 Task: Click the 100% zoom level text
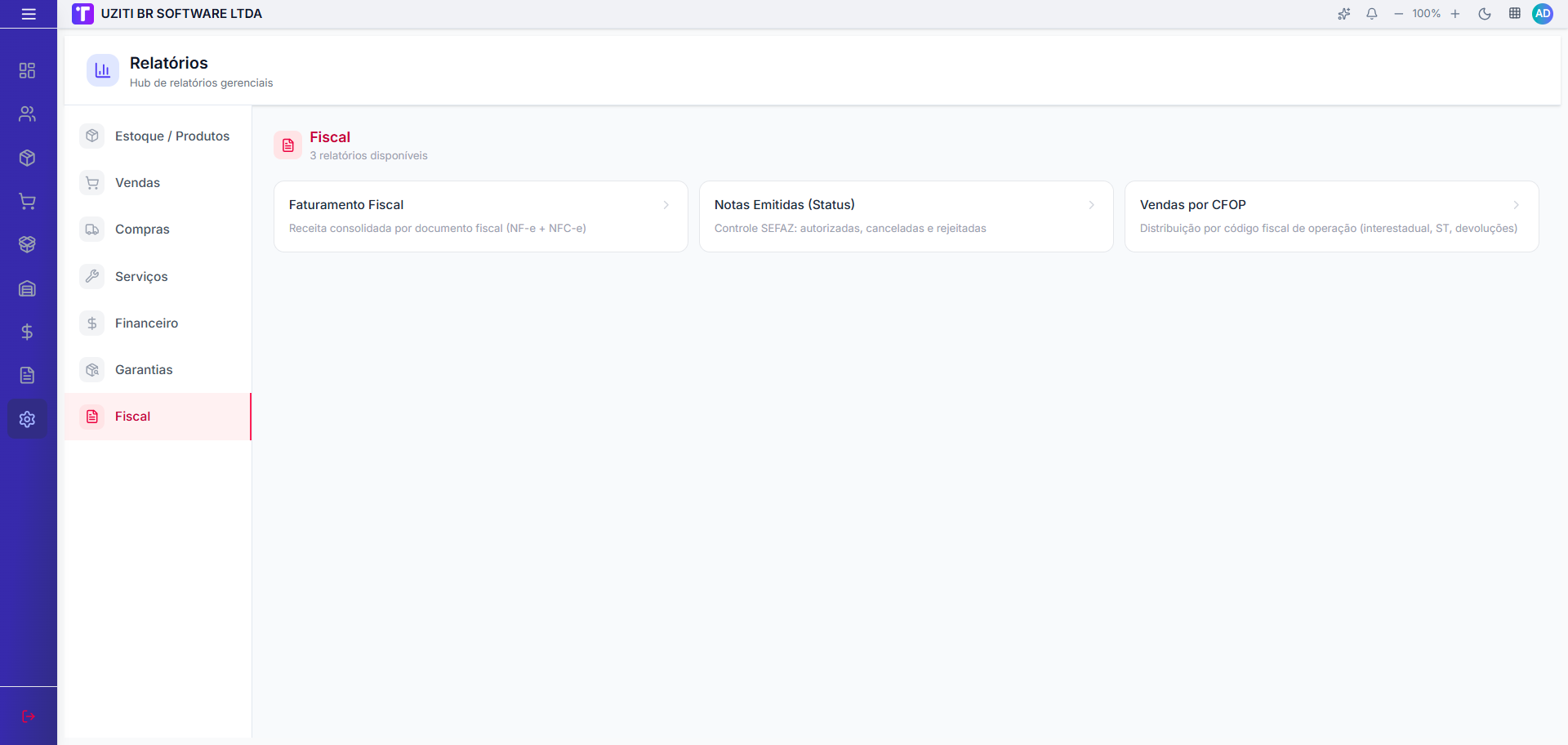click(x=1427, y=14)
